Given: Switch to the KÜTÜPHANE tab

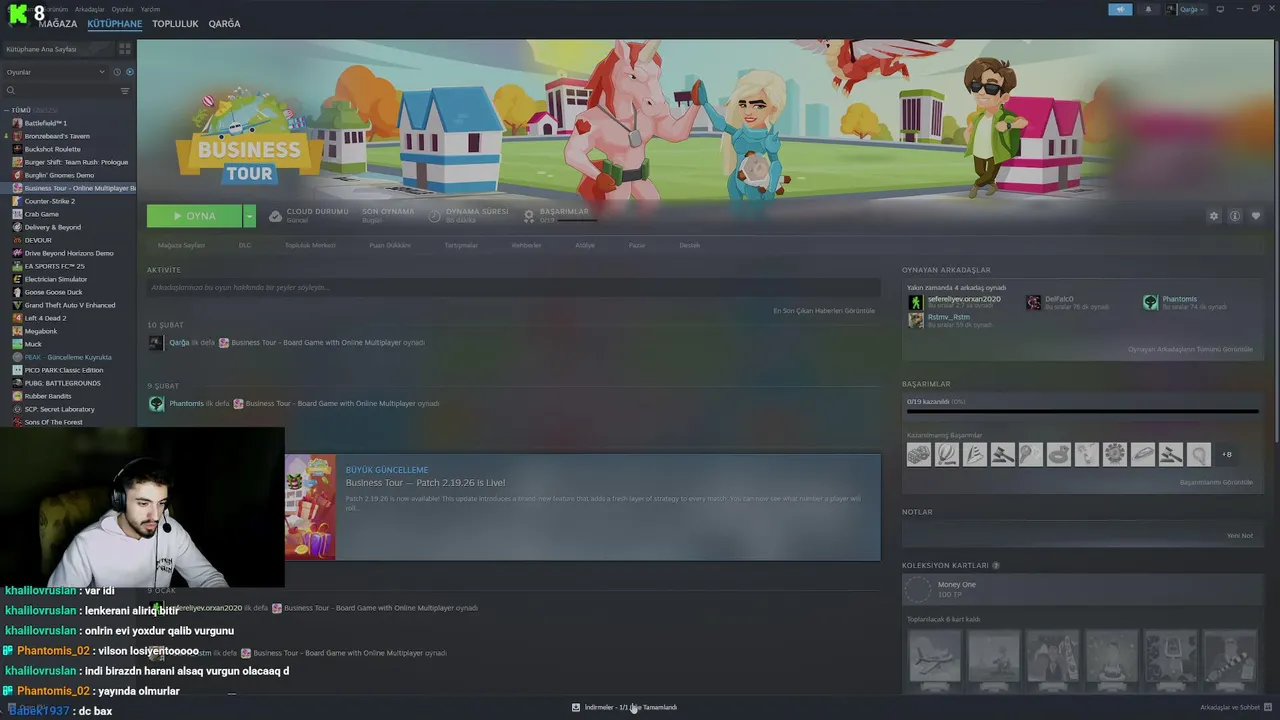Looking at the screenshot, I should (114, 24).
